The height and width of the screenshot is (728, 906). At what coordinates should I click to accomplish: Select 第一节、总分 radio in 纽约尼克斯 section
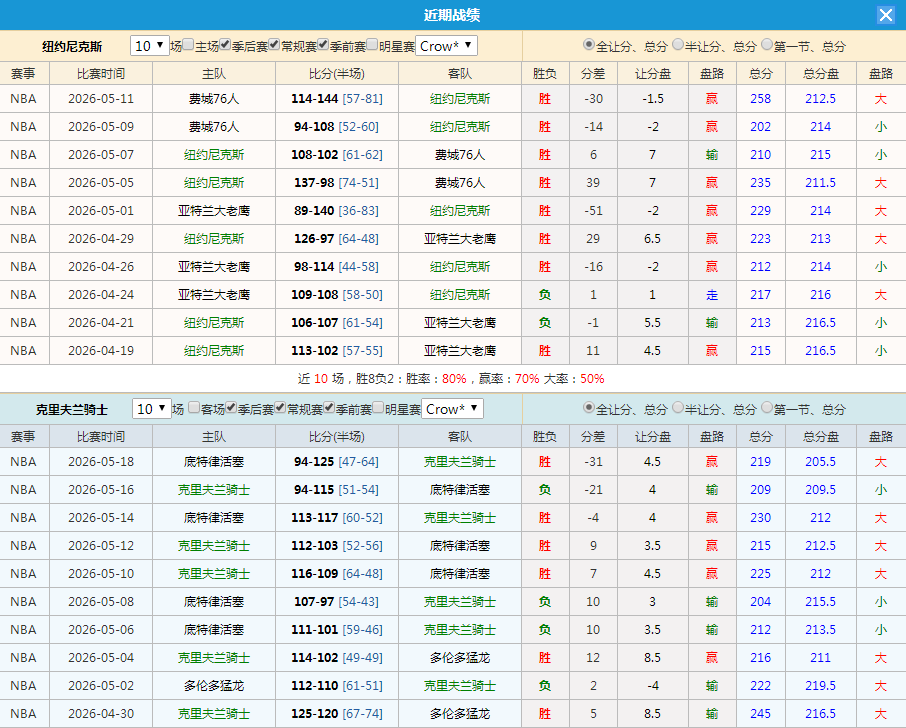[x=767, y=44]
